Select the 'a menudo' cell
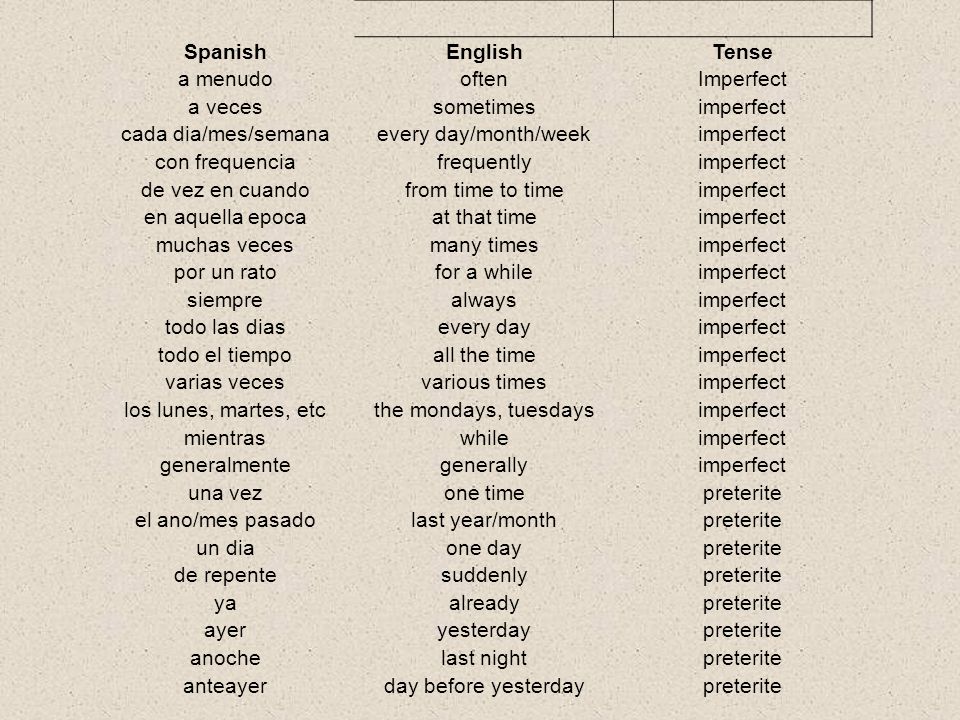Screen dimensions: 960x720 (225, 80)
